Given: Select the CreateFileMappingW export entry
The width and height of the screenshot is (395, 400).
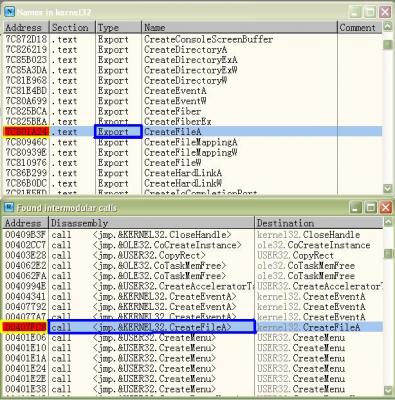Looking at the screenshot, I should click(193, 153).
